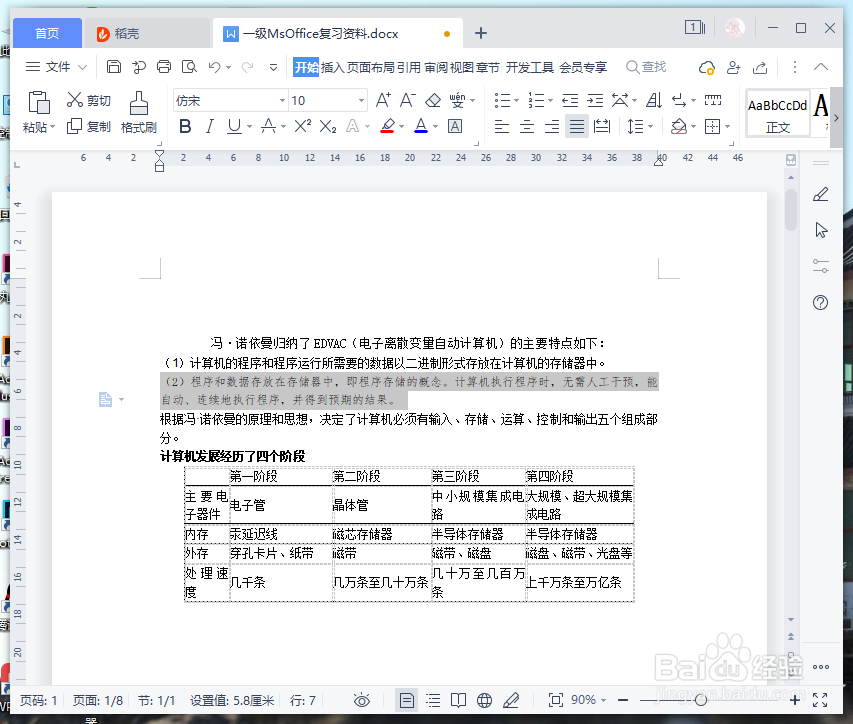853x724 pixels.
Task: Increase font size with A+ icon
Action: pyautogui.click(x=382, y=100)
